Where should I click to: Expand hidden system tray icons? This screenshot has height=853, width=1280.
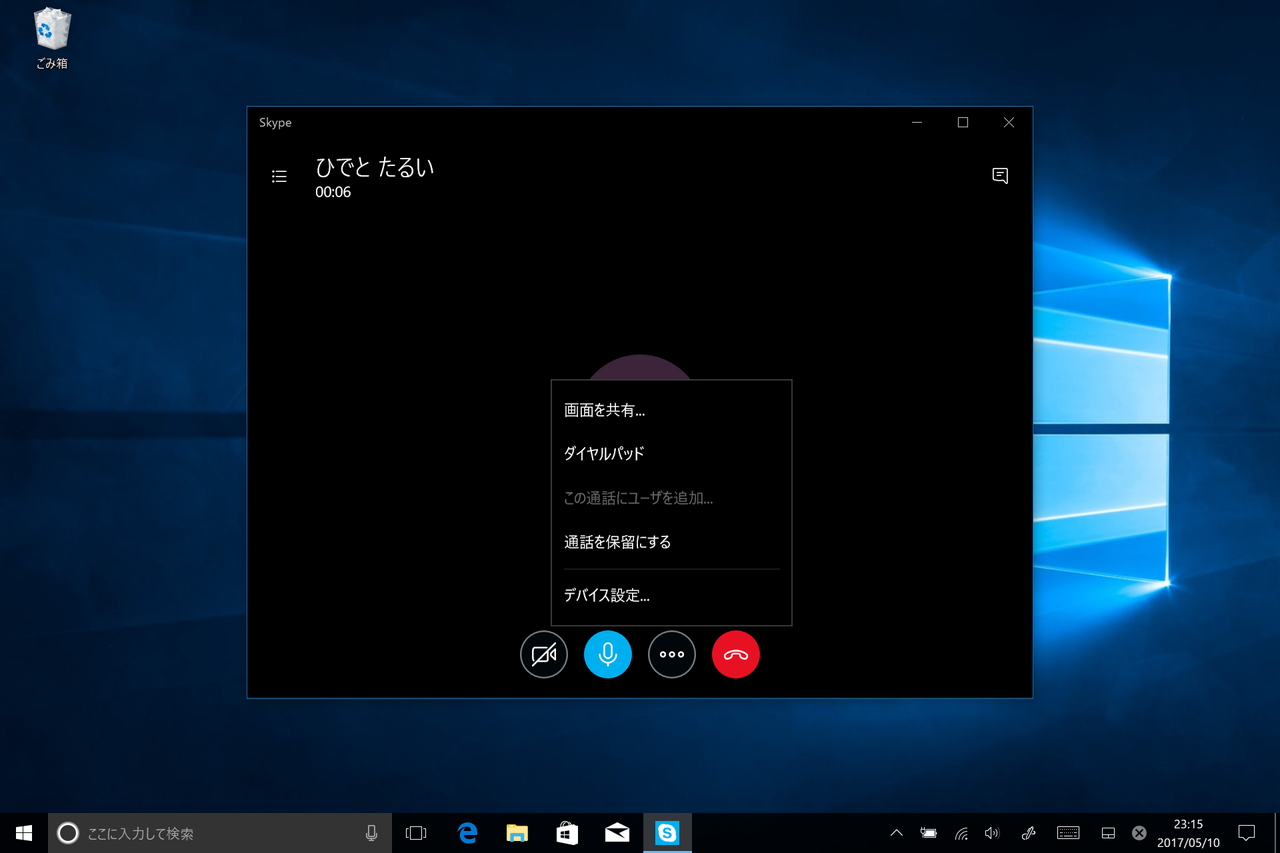(897, 832)
